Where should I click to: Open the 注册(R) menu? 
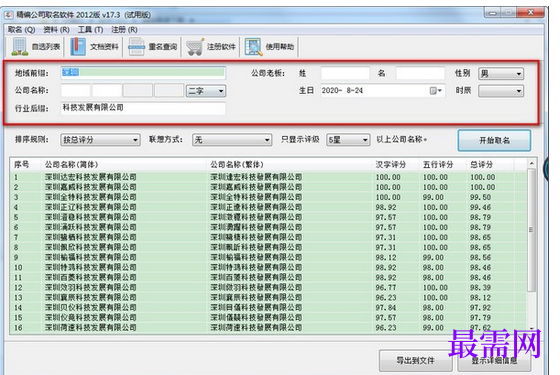(x=124, y=30)
